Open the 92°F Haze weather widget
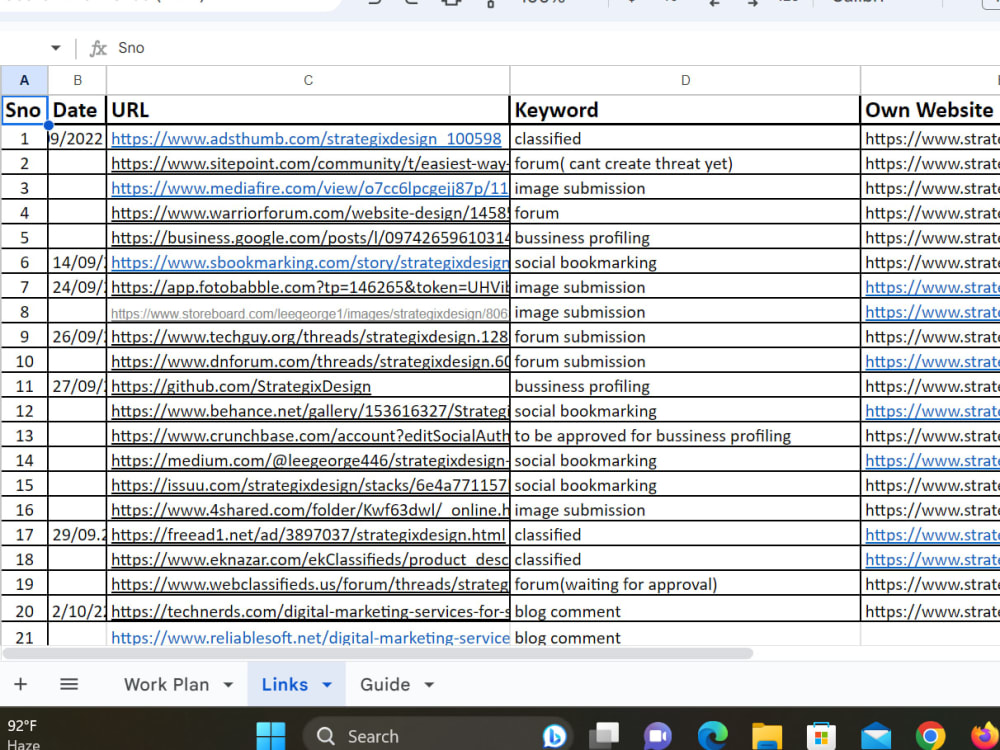Screen dimensions: 1000x750 coord(24,734)
